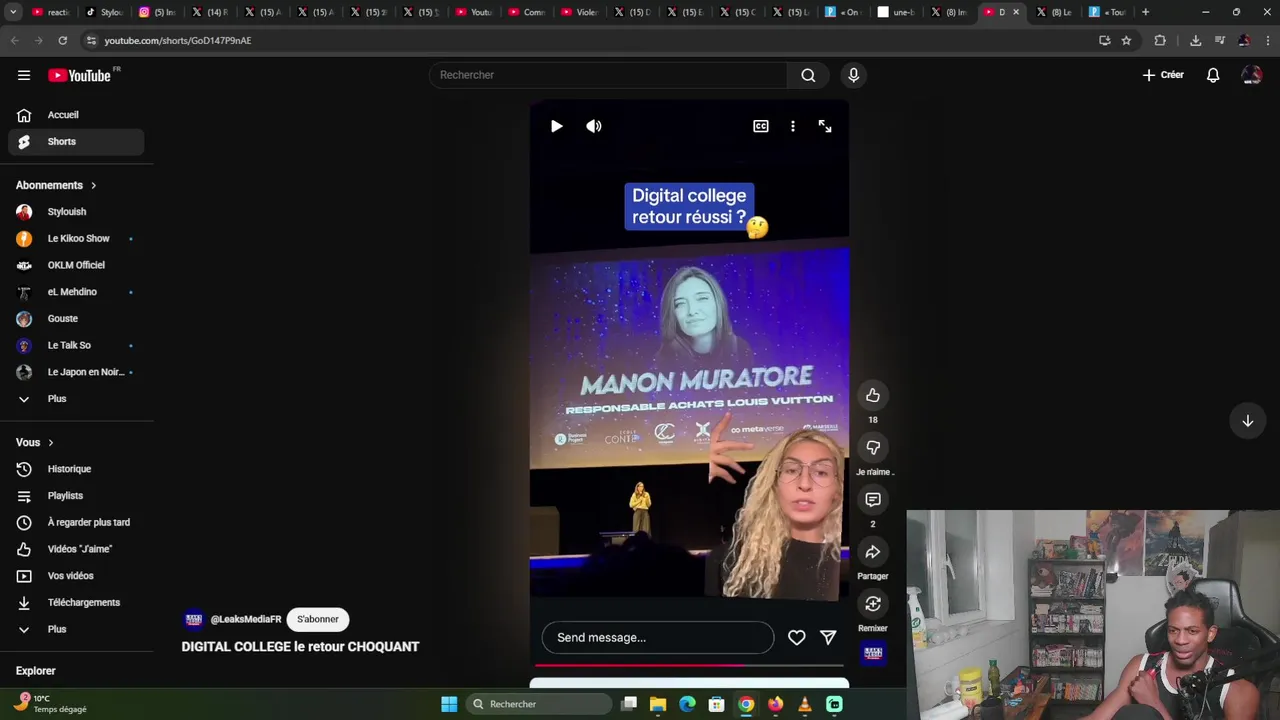Switch to the Stylouish TikTok tab
The width and height of the screenshot is (1280, 720).
[x=104, y=12]
